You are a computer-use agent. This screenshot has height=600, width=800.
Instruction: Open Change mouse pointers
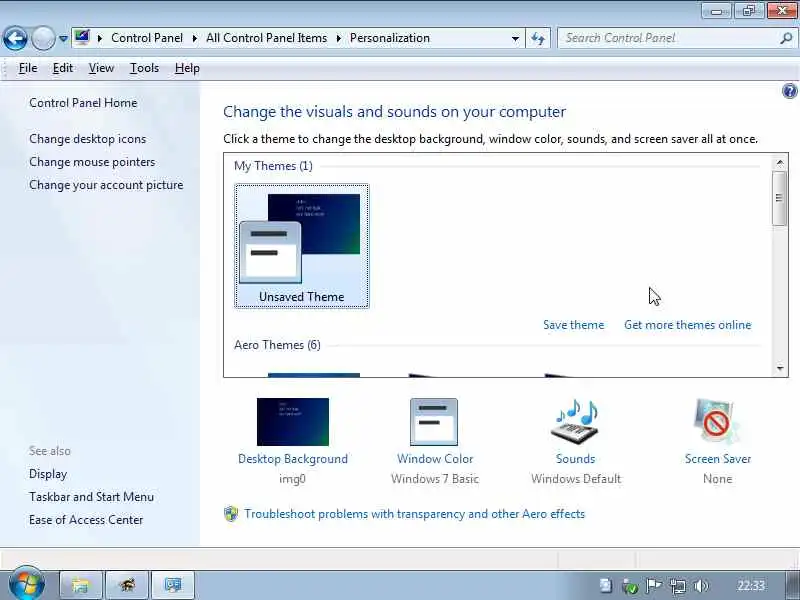[92, 162]
